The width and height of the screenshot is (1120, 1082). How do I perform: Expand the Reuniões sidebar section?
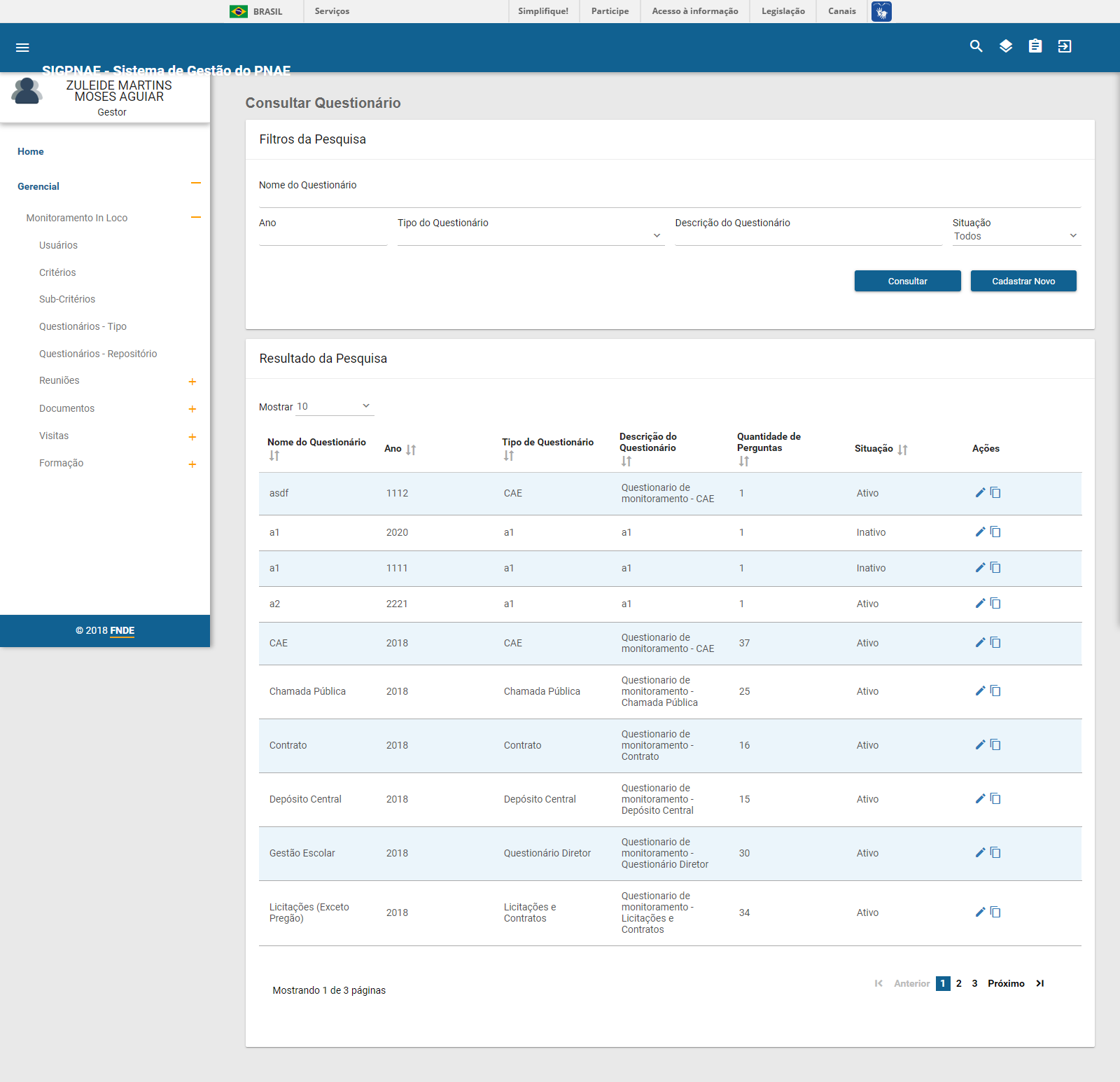192,382
